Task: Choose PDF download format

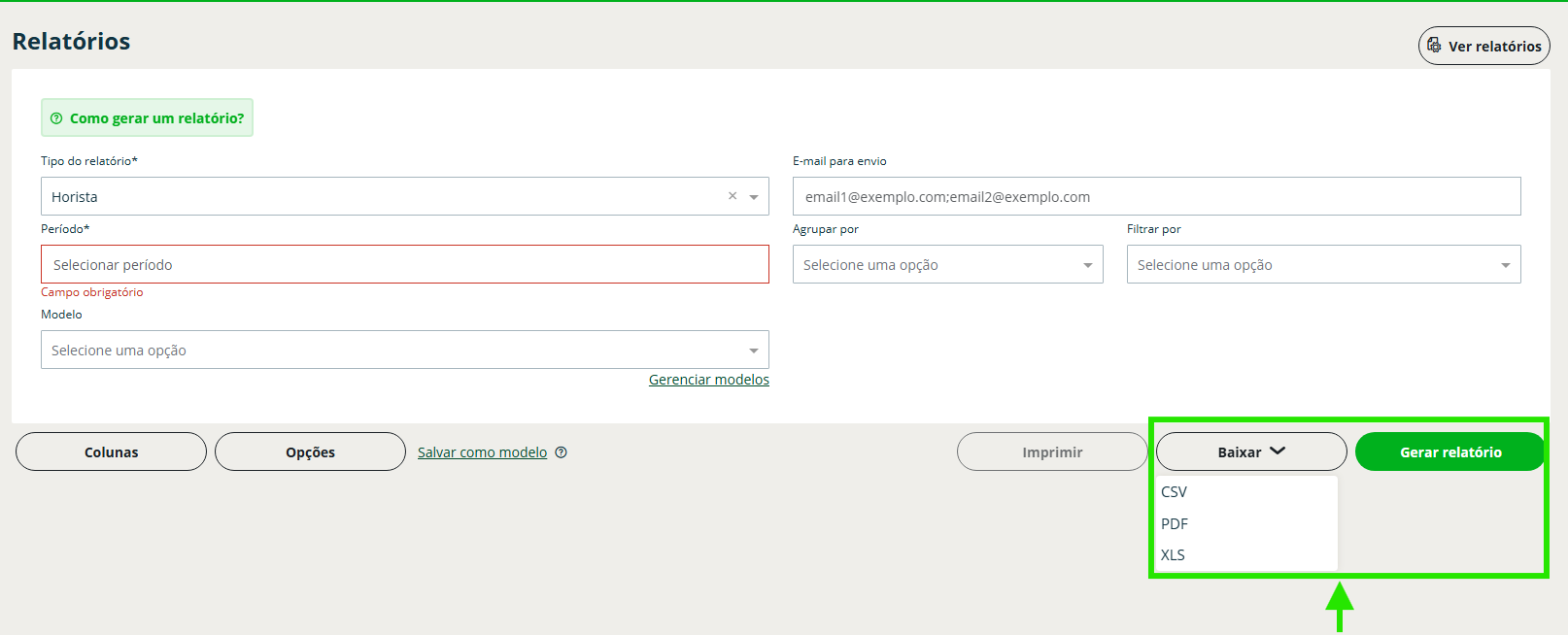Action: pyautogui.click(x=1175, y=524)
